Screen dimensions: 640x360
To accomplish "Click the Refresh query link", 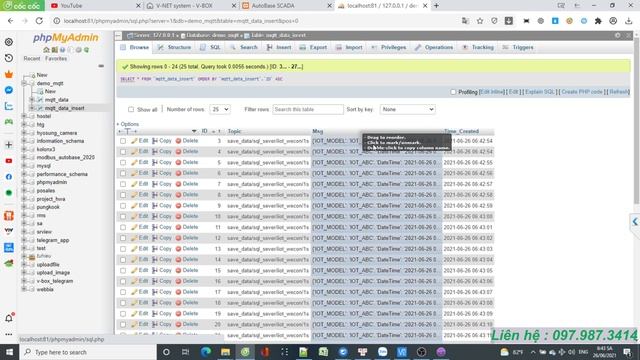I will (619, 92).
